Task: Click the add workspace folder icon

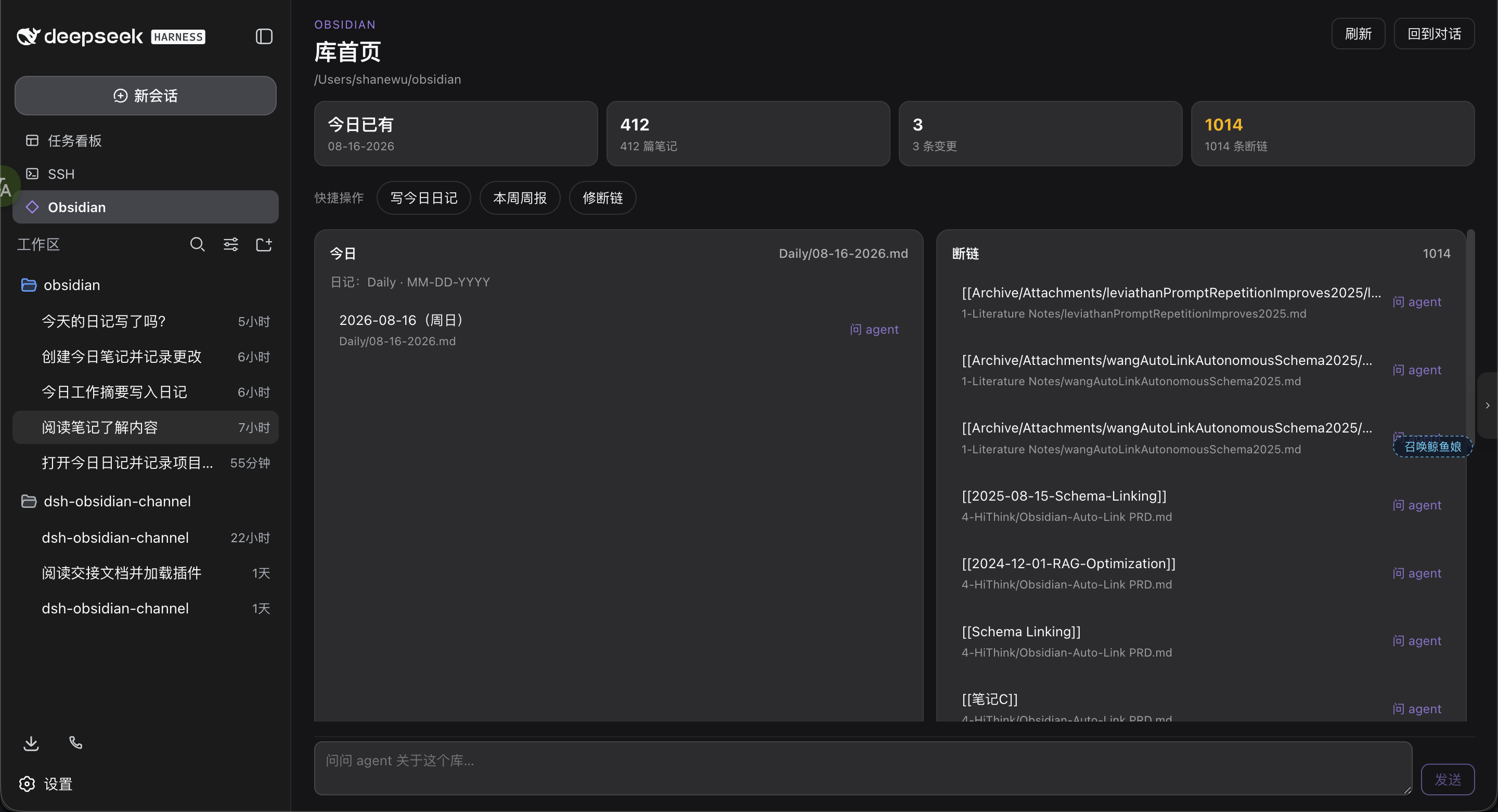Action: (x=264, y=244)
